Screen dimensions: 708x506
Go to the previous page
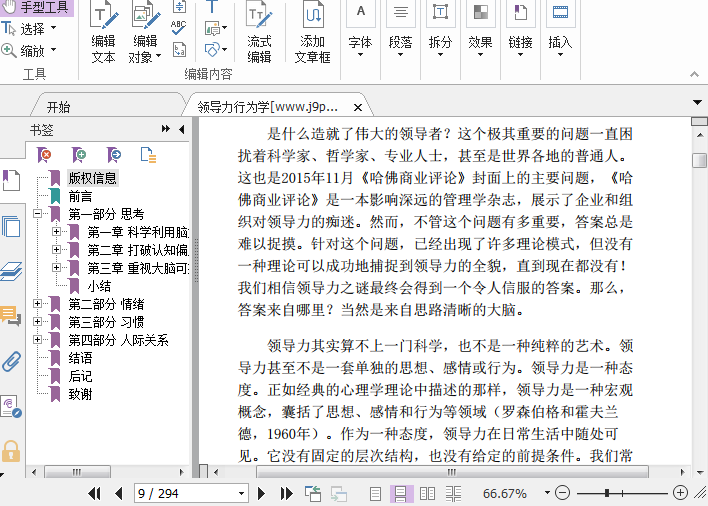coord(119,493)
